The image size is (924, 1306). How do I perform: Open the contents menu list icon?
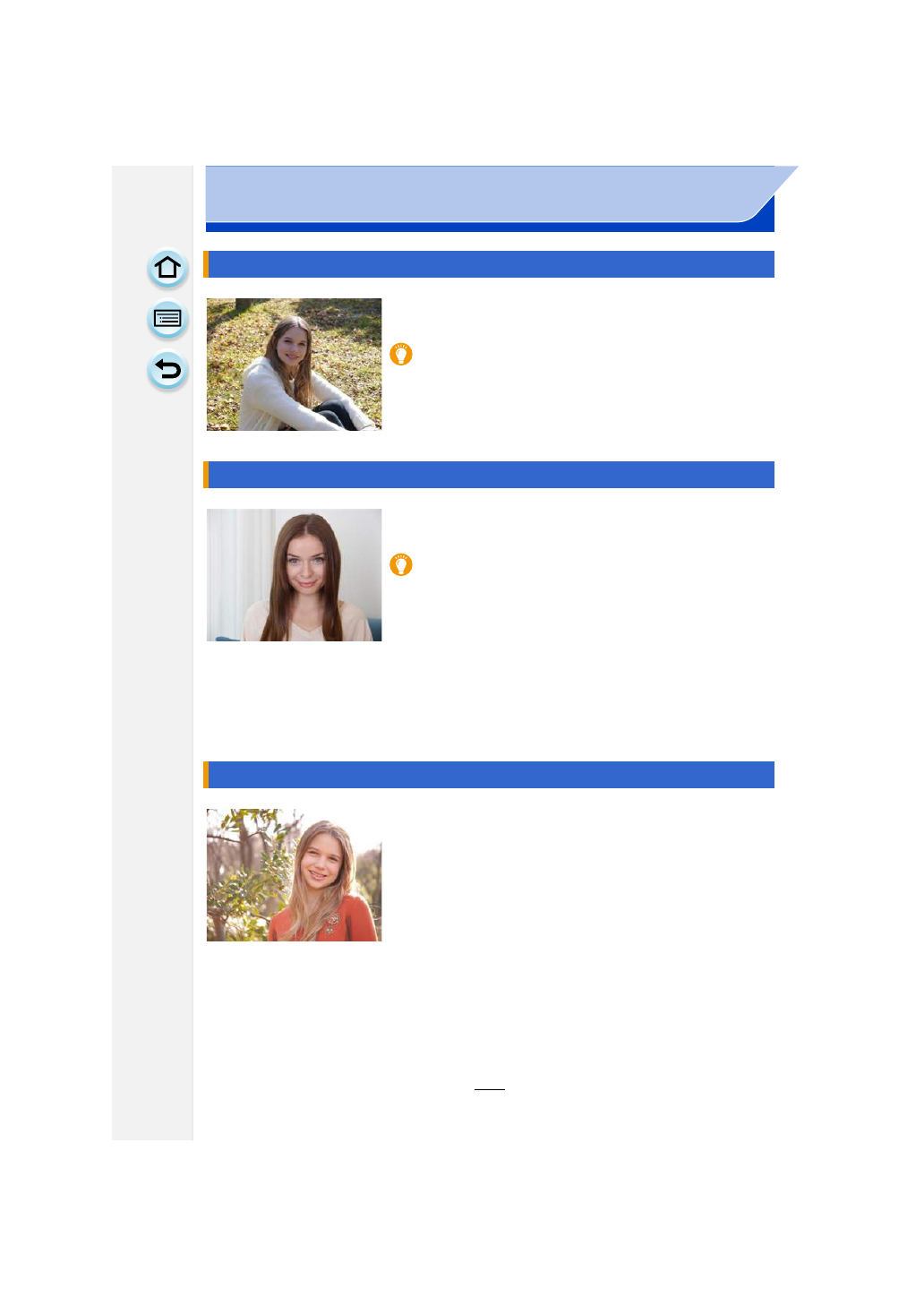click(x=167, y=319)
